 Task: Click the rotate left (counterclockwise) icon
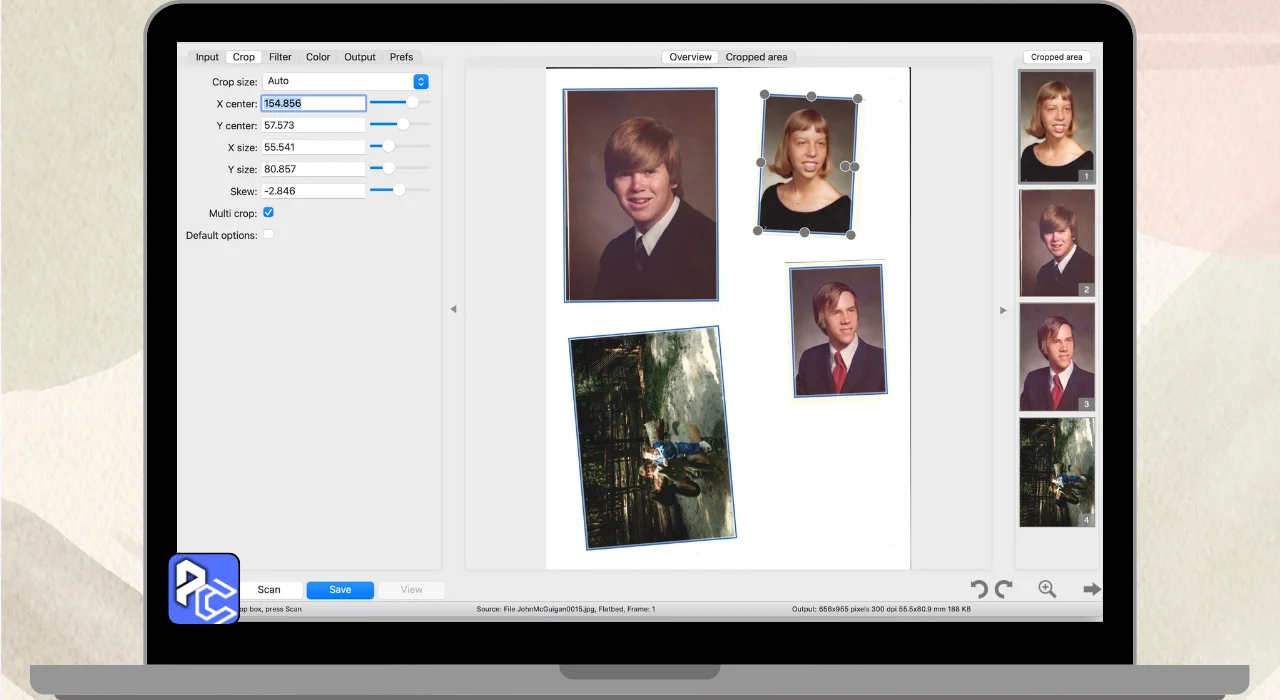(980, 589)
